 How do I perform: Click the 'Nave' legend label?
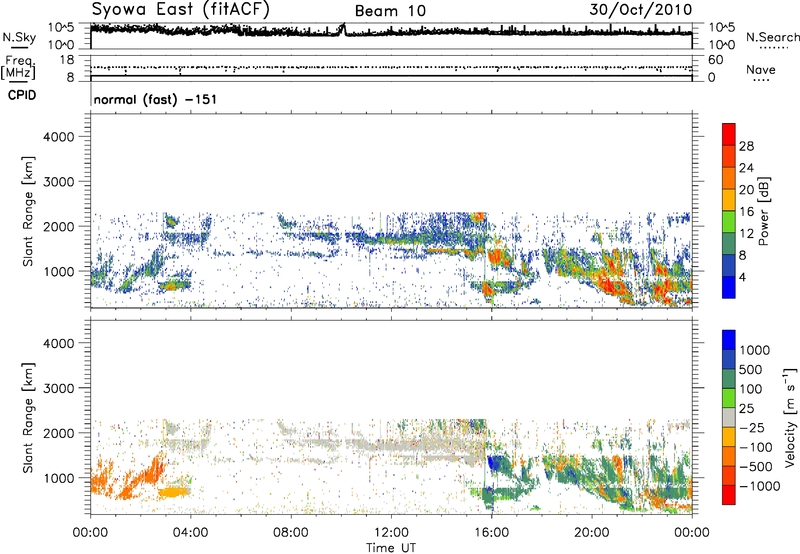(x=761, y=69)
